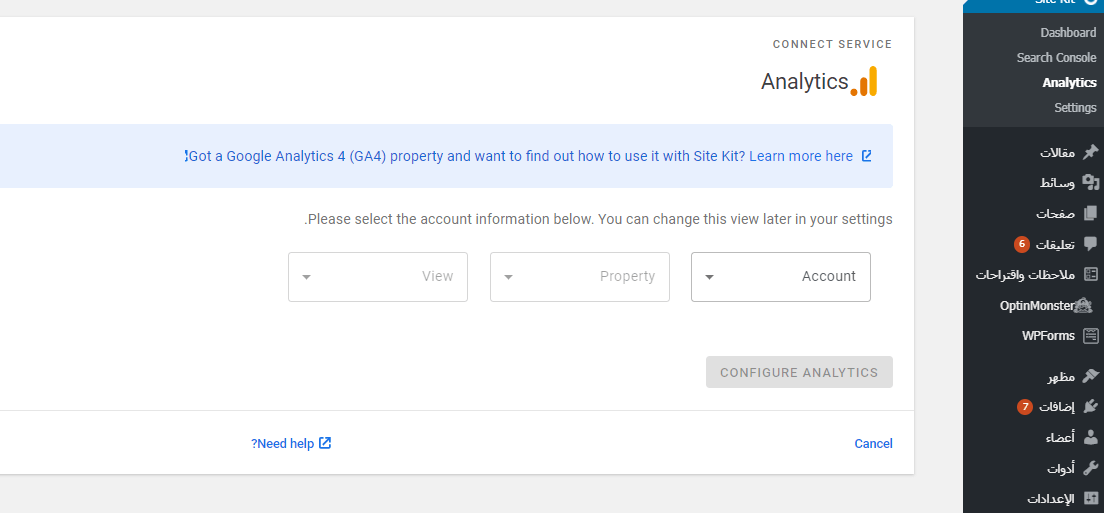The height and width of the screenshot is (513, 1104).
Task: Open the Need help link
Action: 291,443
